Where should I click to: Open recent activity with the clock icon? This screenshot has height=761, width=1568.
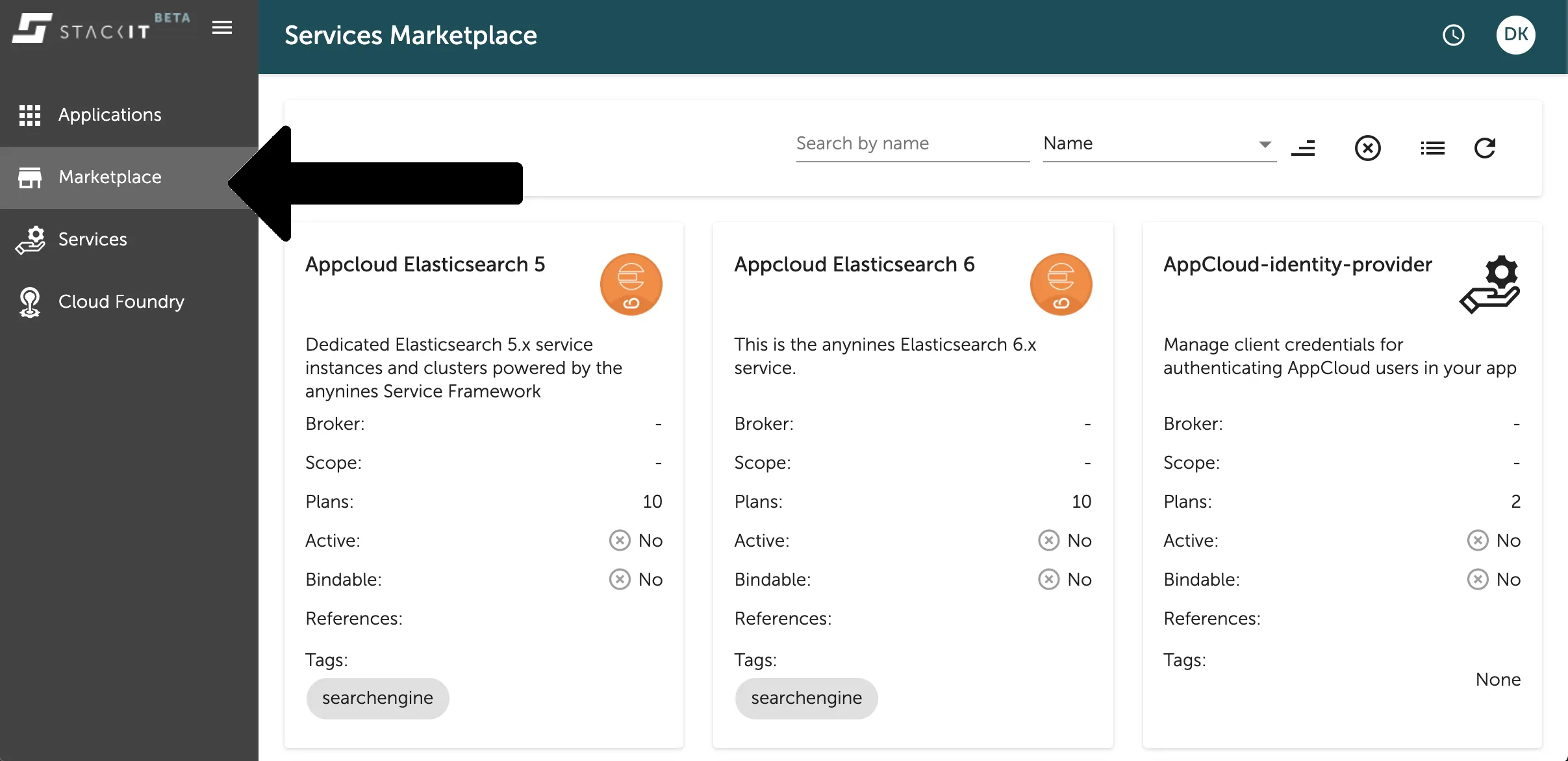click(x=1454, y=35)
